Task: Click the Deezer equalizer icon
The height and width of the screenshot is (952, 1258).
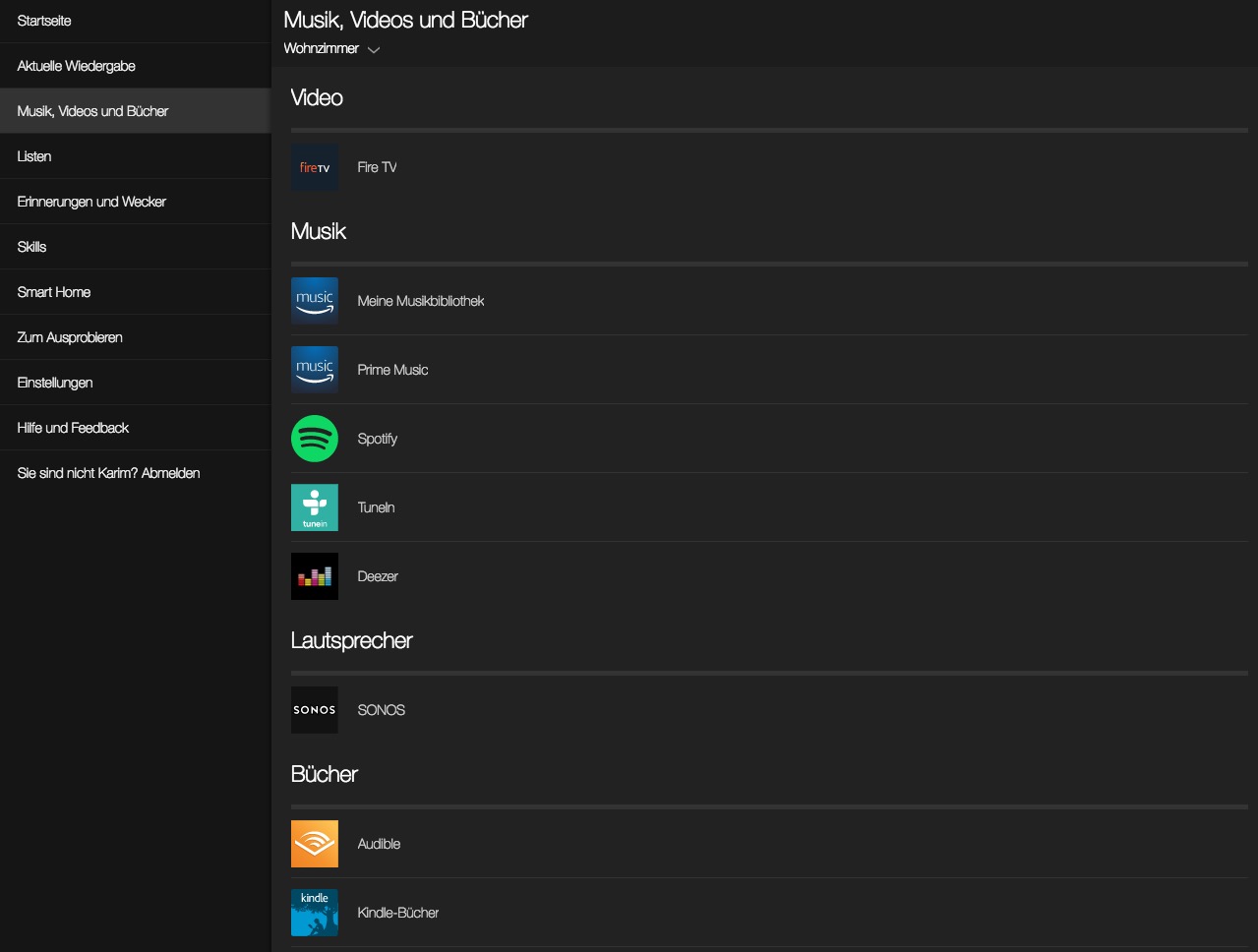Action: pos(314,576)
